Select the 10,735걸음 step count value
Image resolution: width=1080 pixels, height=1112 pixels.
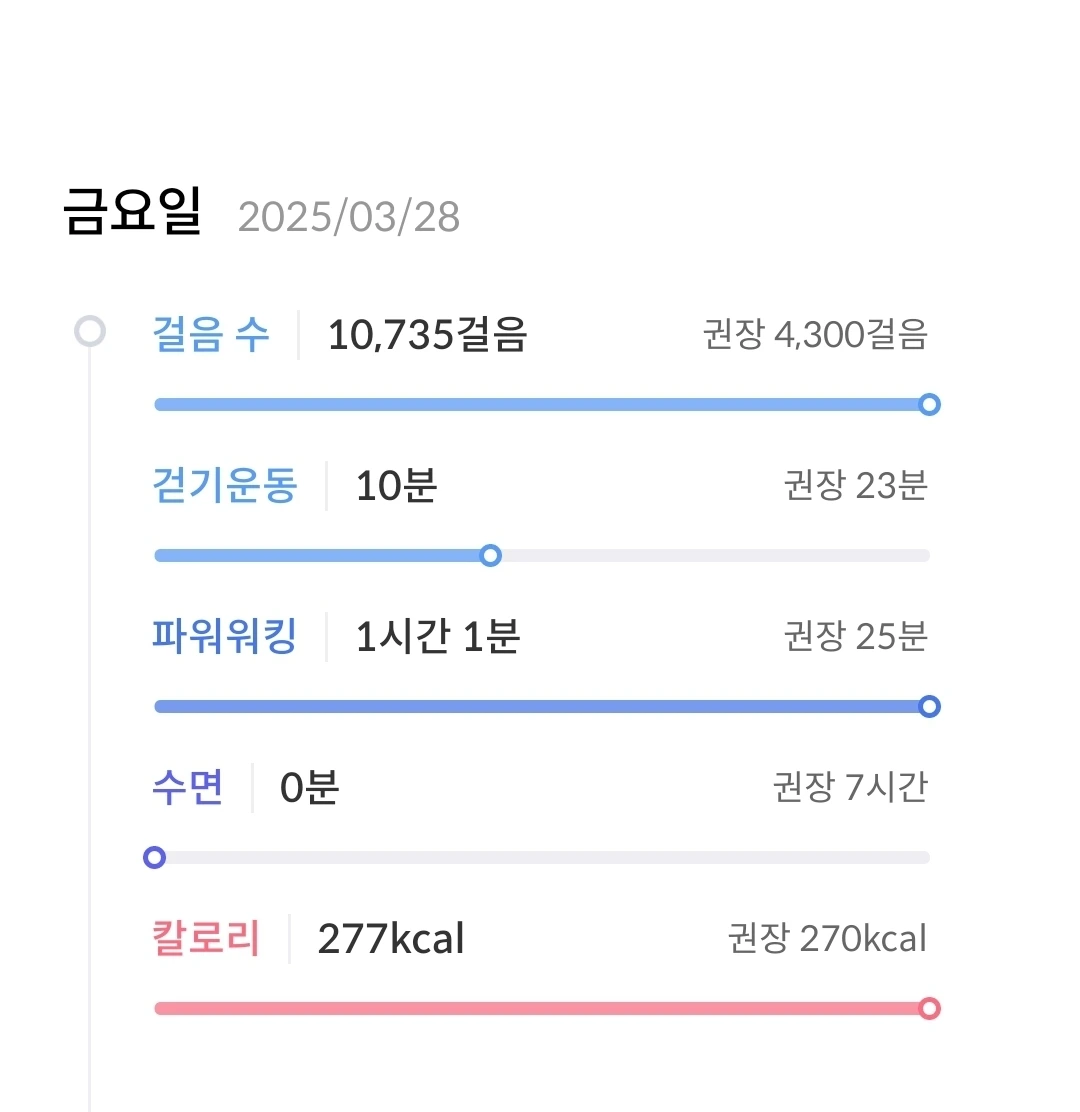point(427,336)
